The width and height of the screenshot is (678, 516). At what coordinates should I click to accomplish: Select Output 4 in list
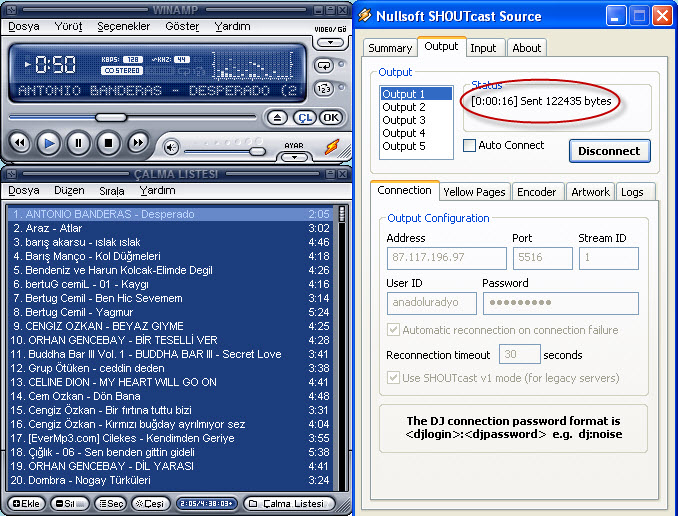click(x=416, y=133)
